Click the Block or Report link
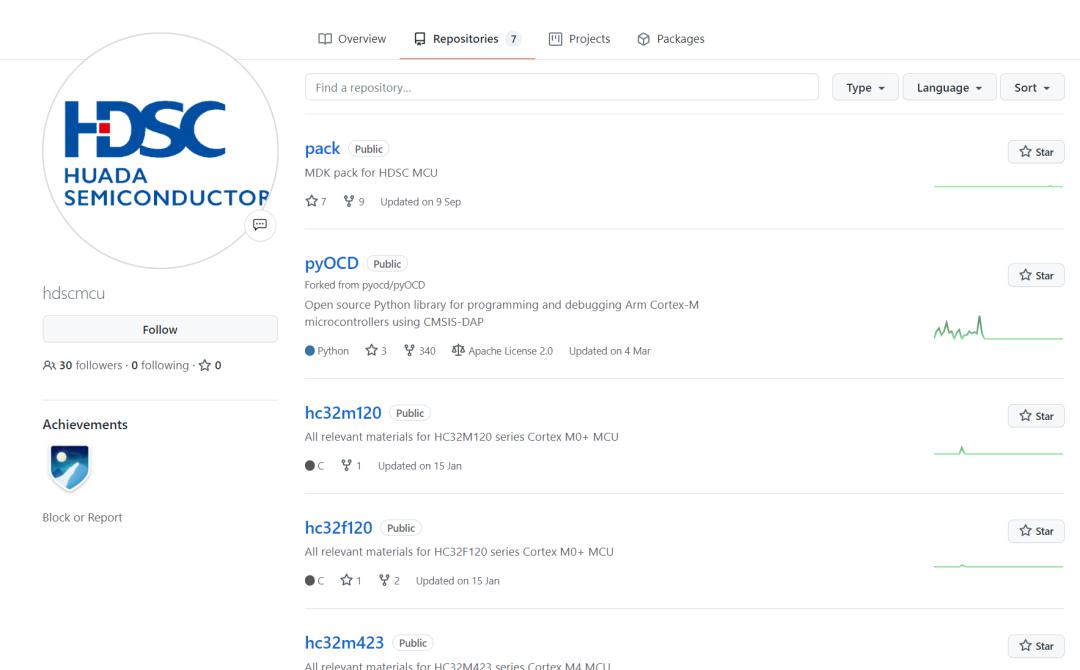Screen dimensions: 1080x670 coord(82,518)
